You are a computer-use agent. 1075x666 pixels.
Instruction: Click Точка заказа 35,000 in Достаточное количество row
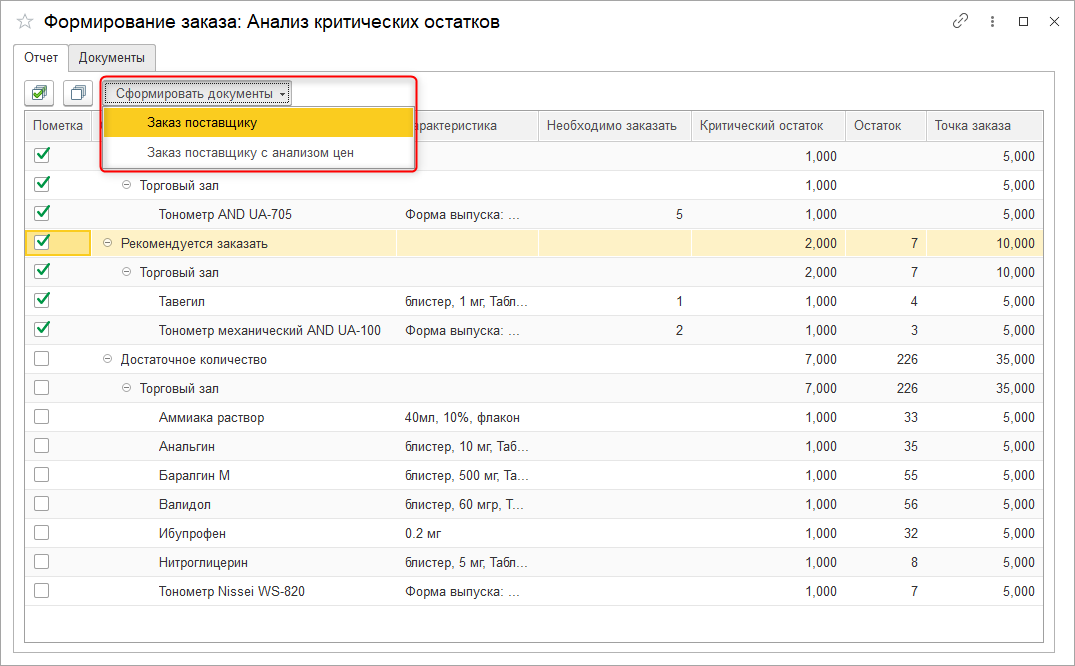(1015, 359)
